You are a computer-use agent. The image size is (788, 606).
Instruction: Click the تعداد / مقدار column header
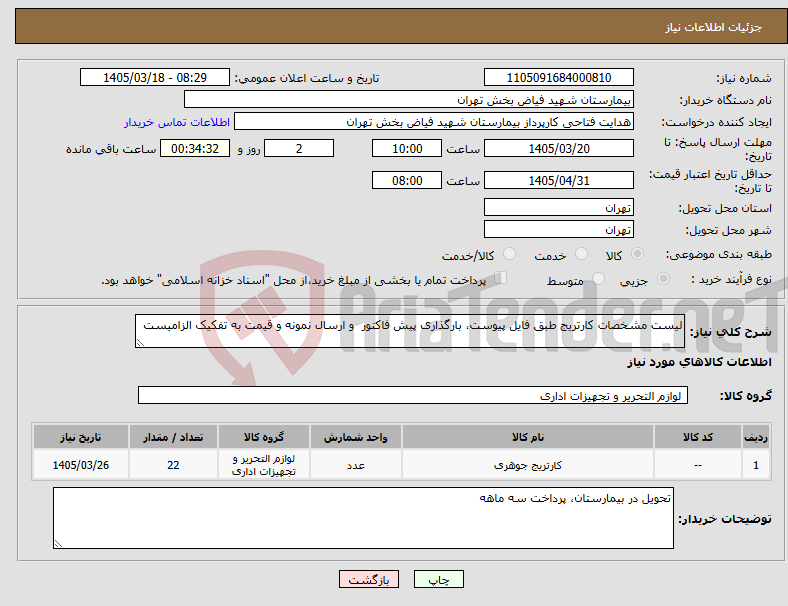(x=173, y=437)
